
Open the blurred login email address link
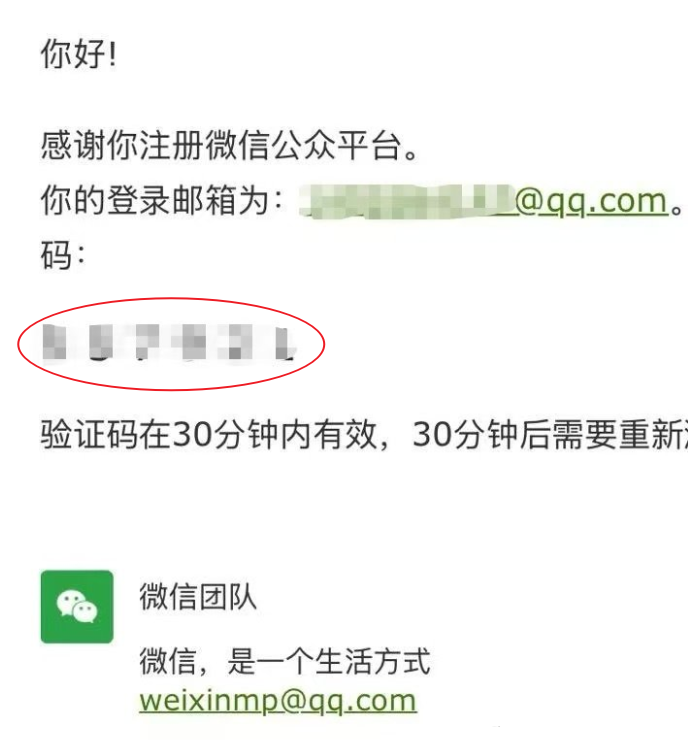(483, 202)
